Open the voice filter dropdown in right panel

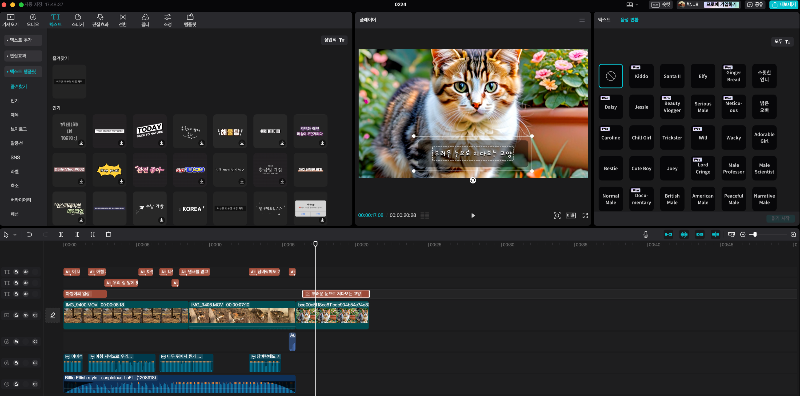point(782,42)
